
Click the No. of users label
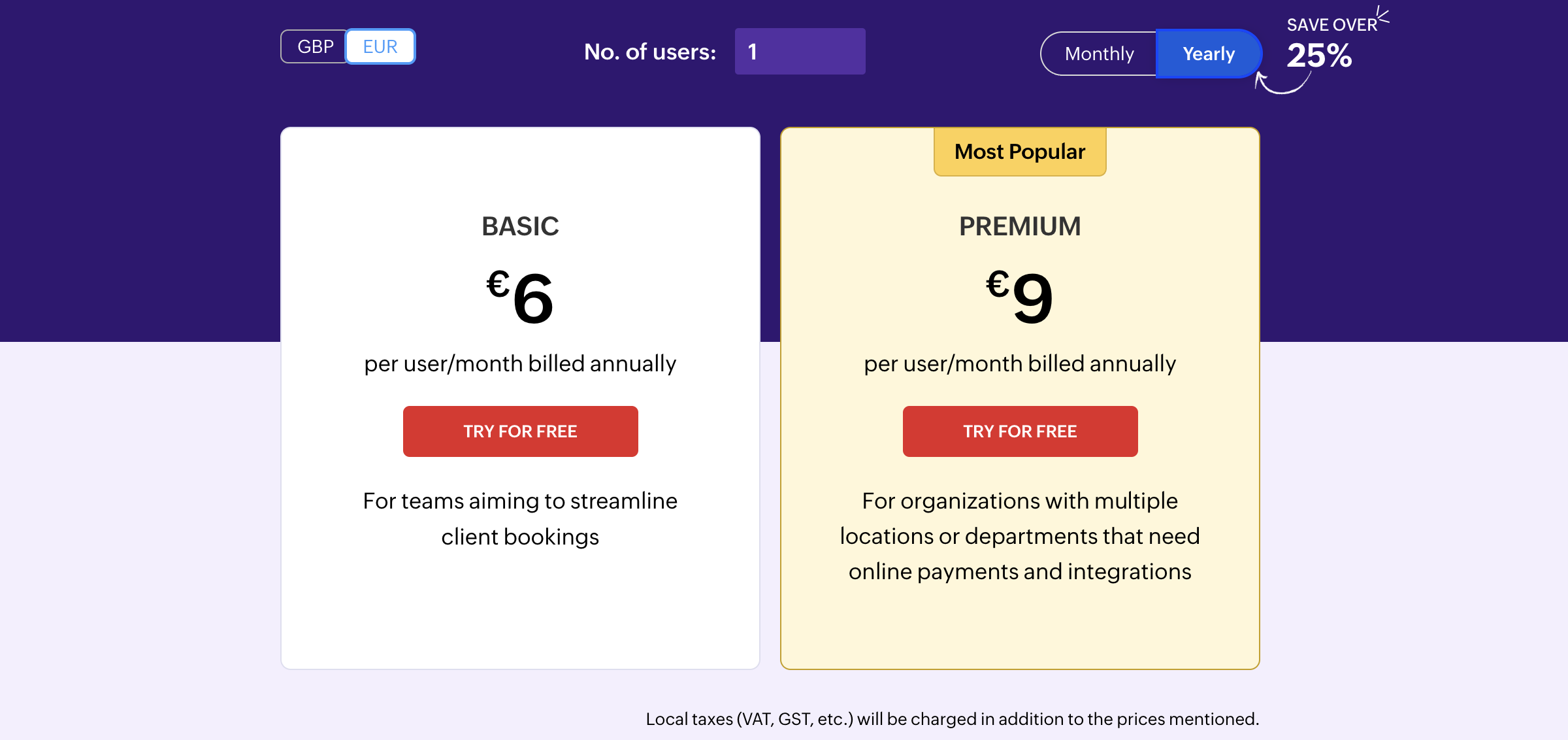[649, 51]
